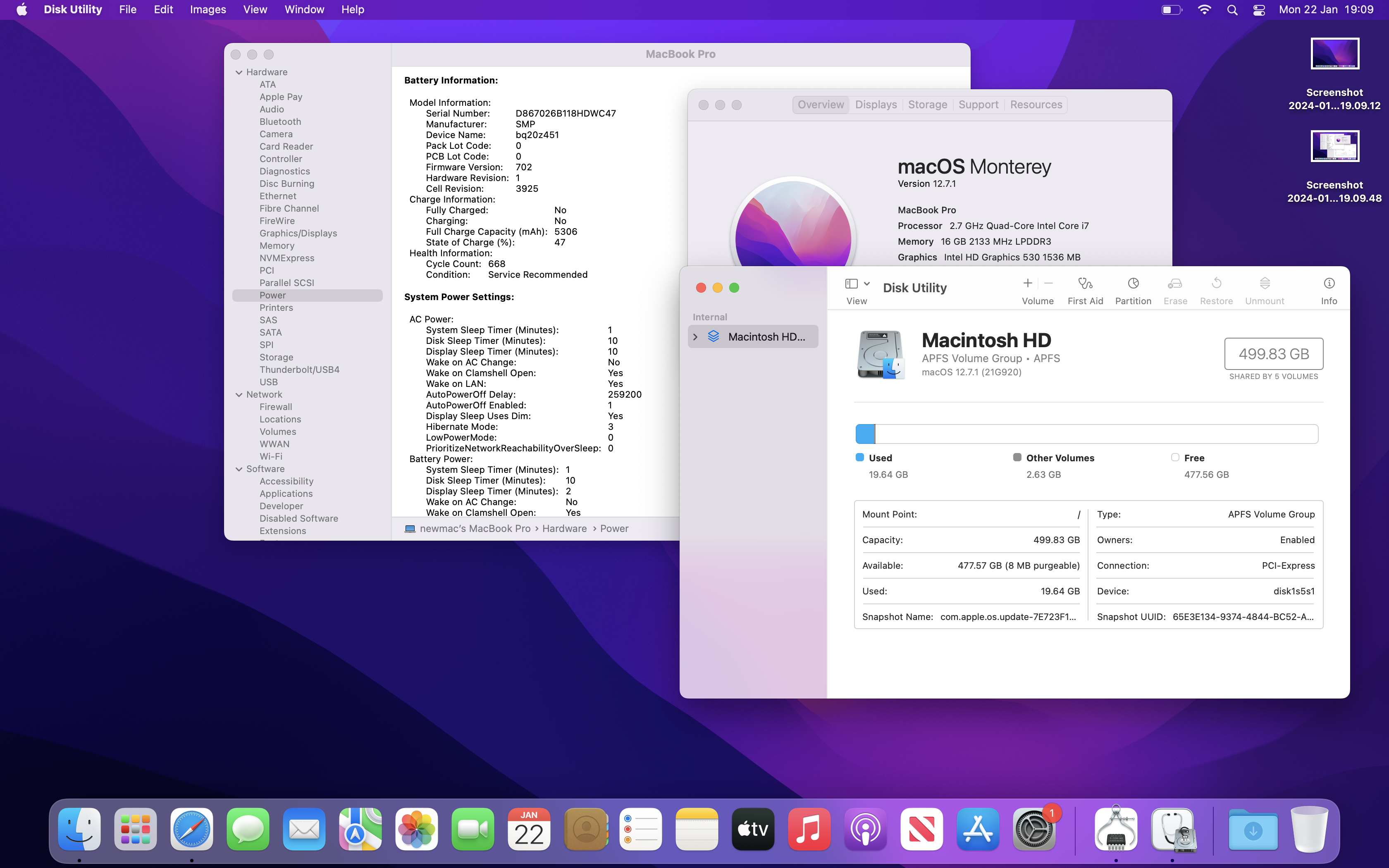The image size is (1389, 868).
Task: Click the Unmount toolbar icon
Action: pos(1265,284)
